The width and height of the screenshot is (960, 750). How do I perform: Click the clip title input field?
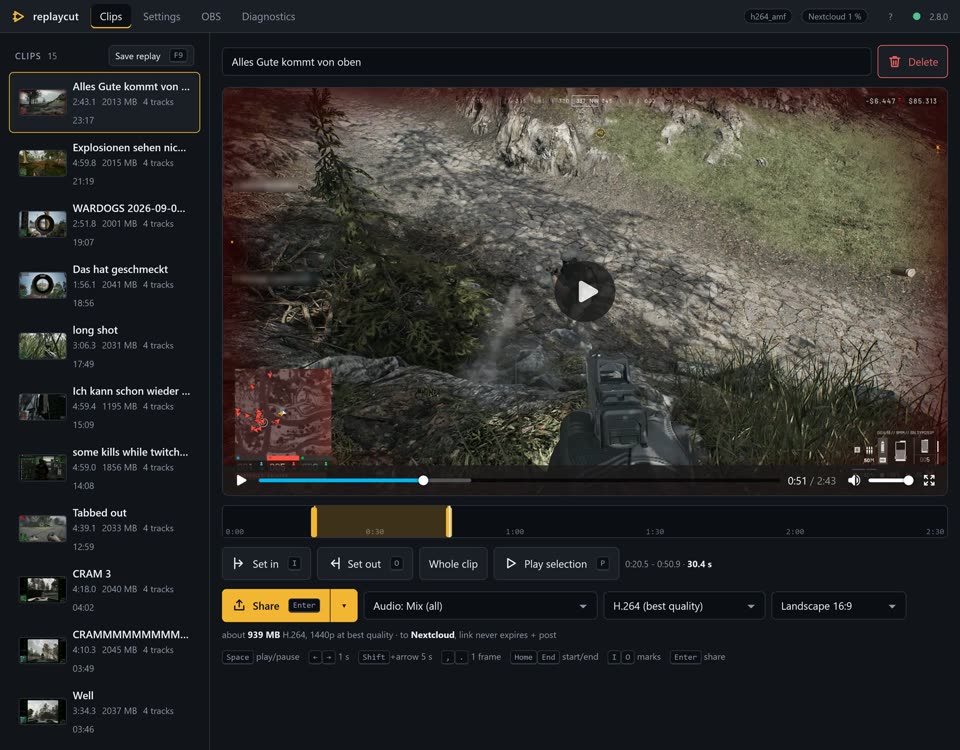click(x=546, y=62)
